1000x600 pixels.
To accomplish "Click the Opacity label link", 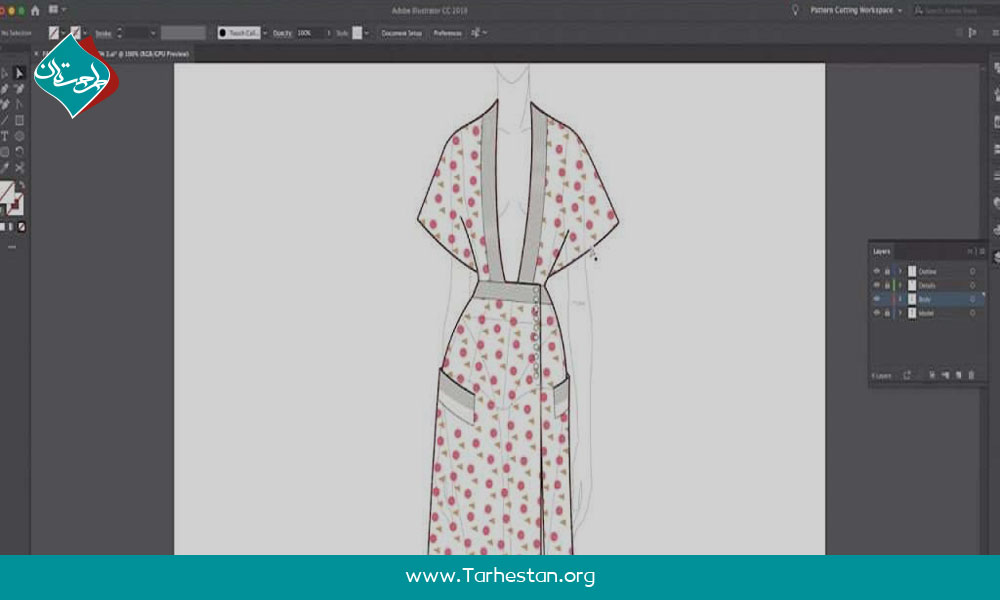I will click(x=283, y=33).
